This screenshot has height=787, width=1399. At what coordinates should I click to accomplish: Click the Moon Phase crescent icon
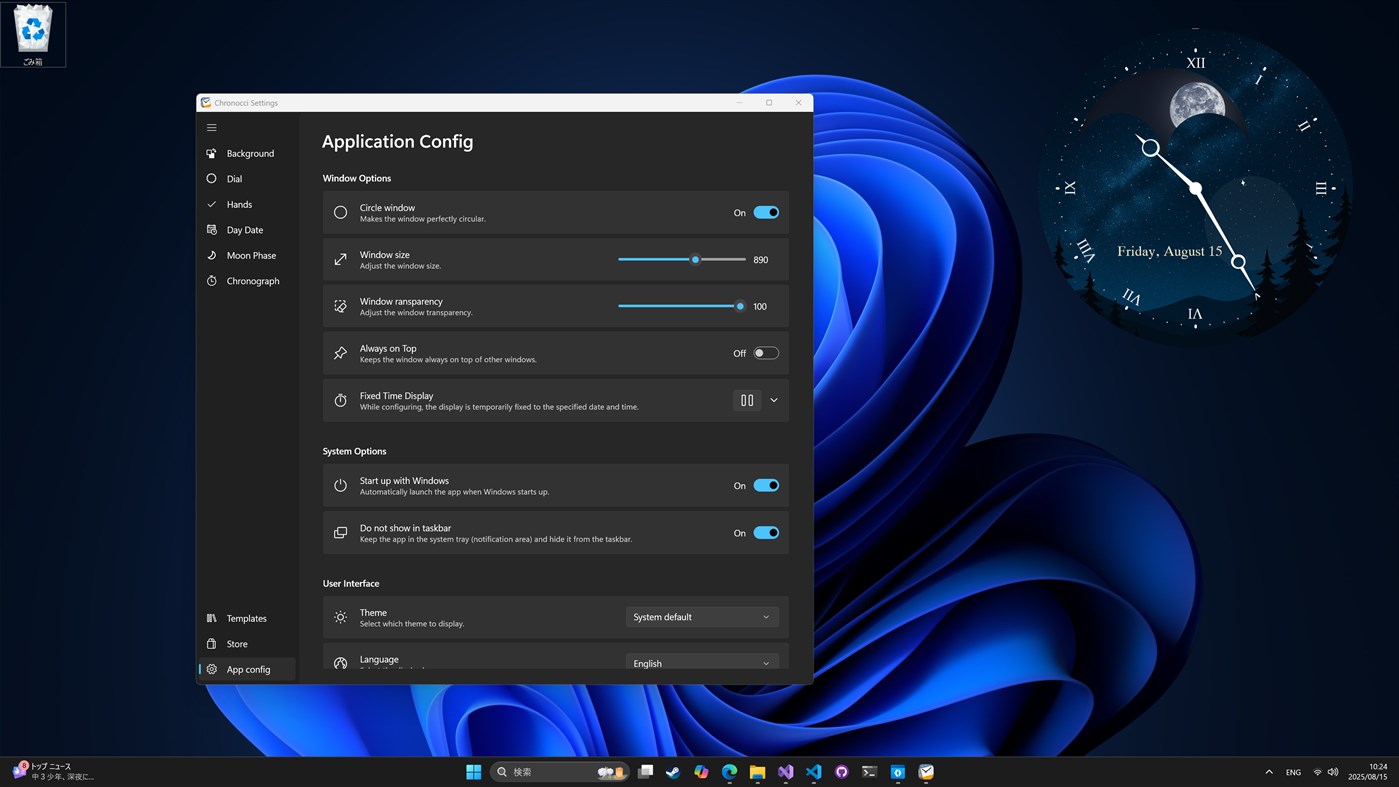point(212,255)
